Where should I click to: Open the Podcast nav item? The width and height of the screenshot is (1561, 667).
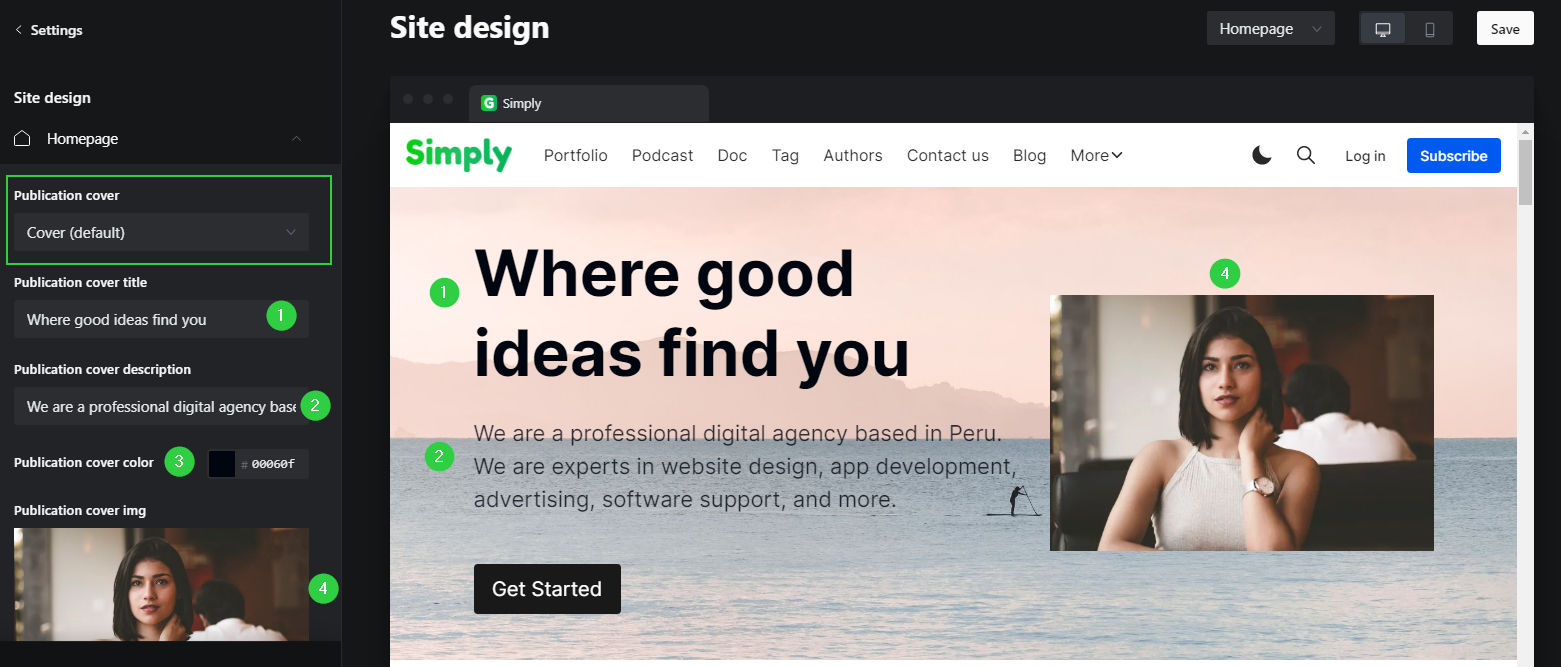(x=663, y=155)
